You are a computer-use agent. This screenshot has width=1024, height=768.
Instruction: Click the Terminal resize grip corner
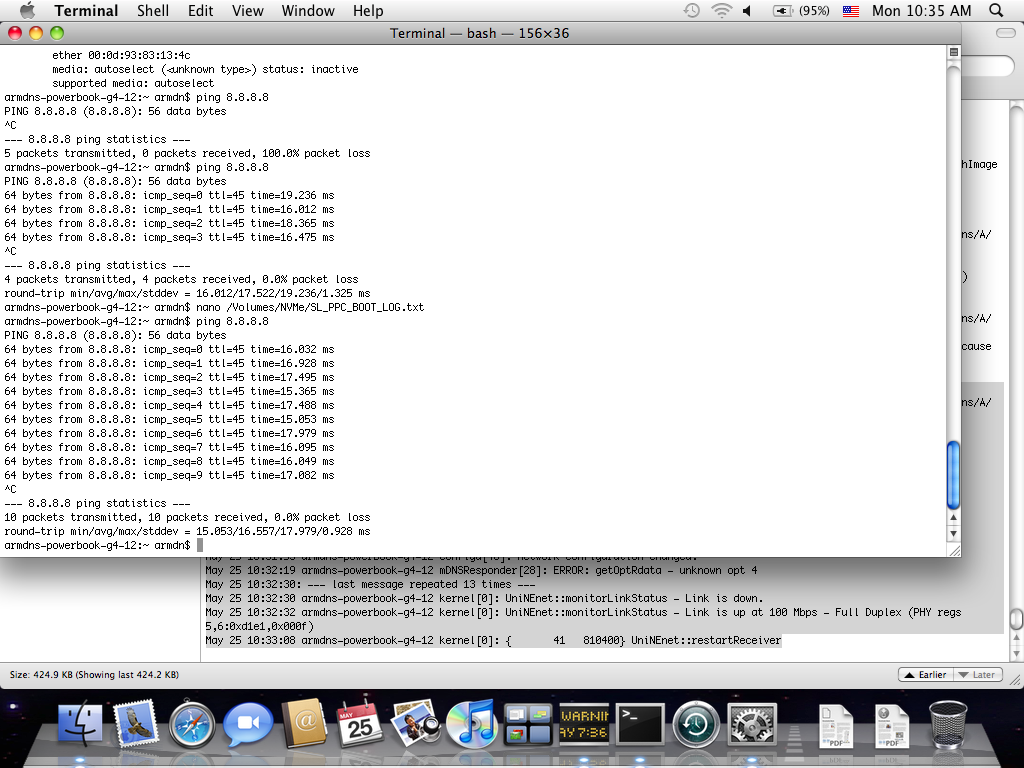pyautogui.click(x=954, y=551)
